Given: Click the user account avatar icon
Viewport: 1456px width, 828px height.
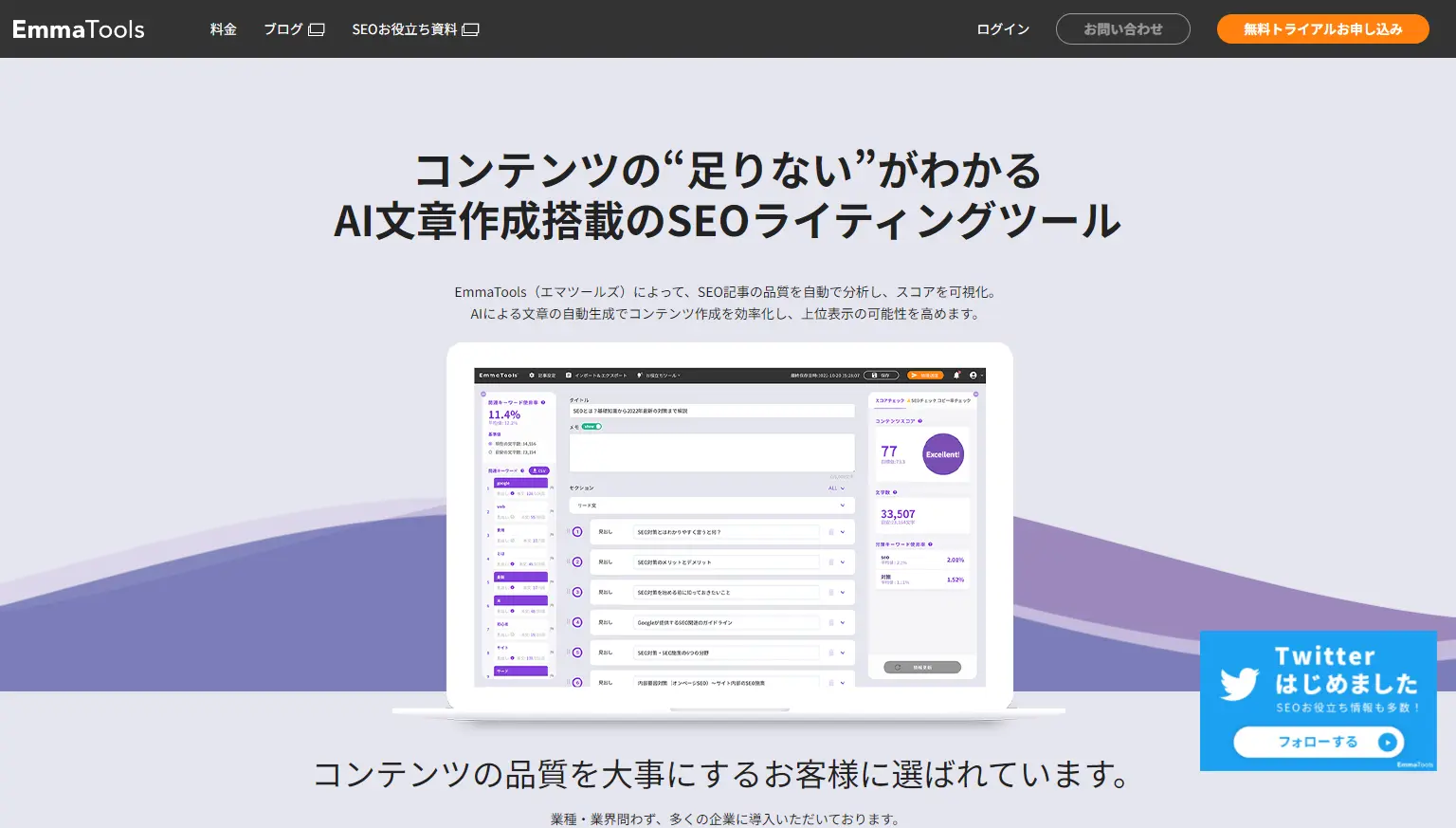Looking at the screenshot, I should (x=972, y=376).
